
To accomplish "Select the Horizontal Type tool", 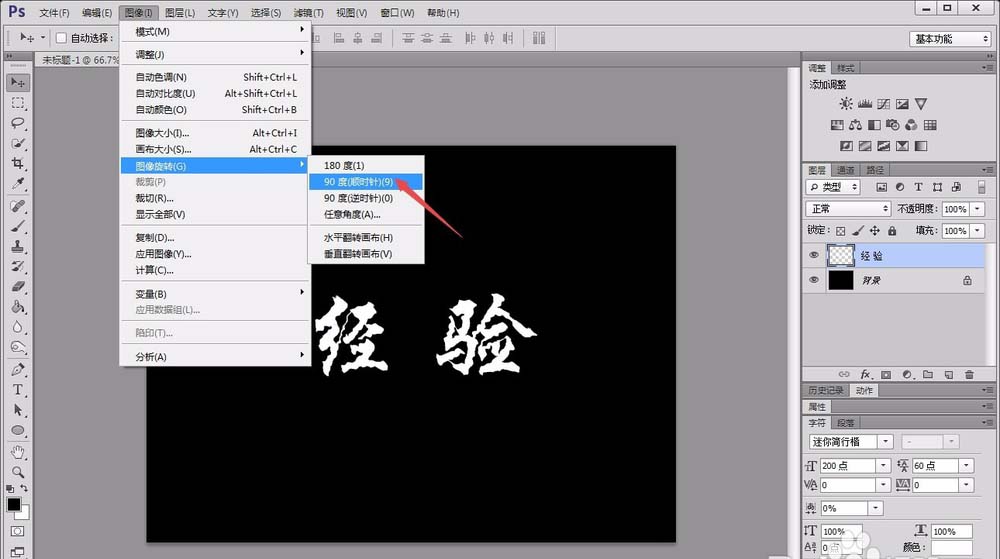I will tap(18, 390).
